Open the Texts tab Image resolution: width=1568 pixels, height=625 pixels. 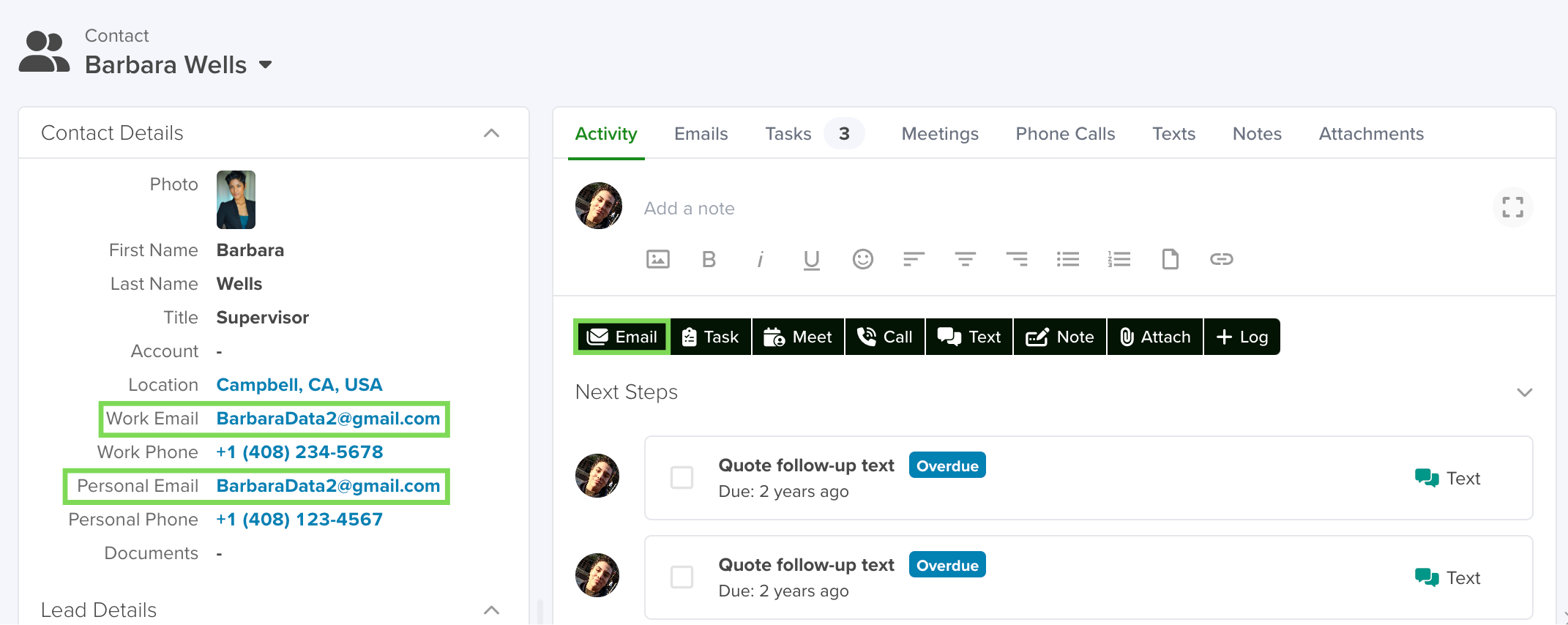(1173, 134)
